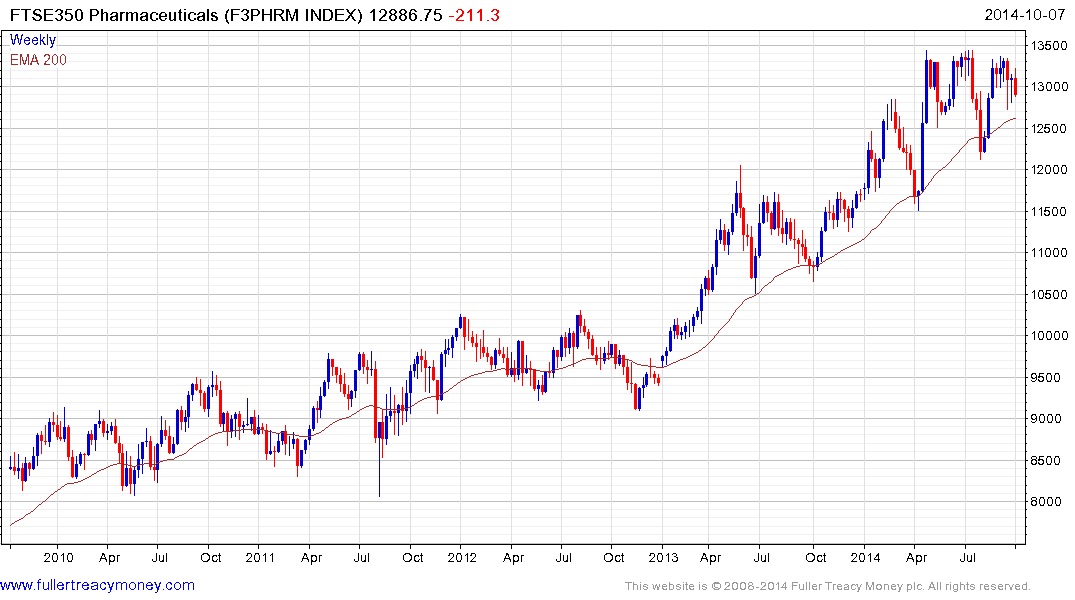Click the last red candle near 13000
Viewport: 1075px width, 600px height.
[x=1015, y=85]
